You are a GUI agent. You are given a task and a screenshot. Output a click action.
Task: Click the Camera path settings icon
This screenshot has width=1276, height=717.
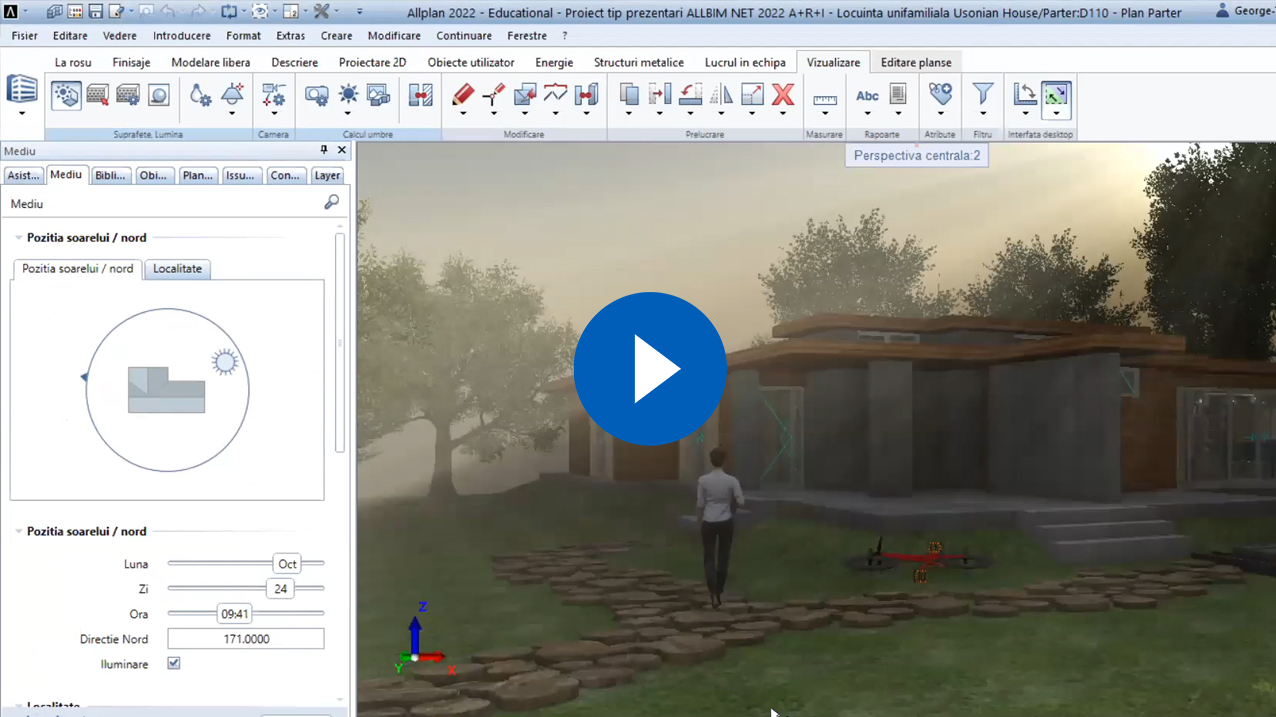(x=273, y=95)
